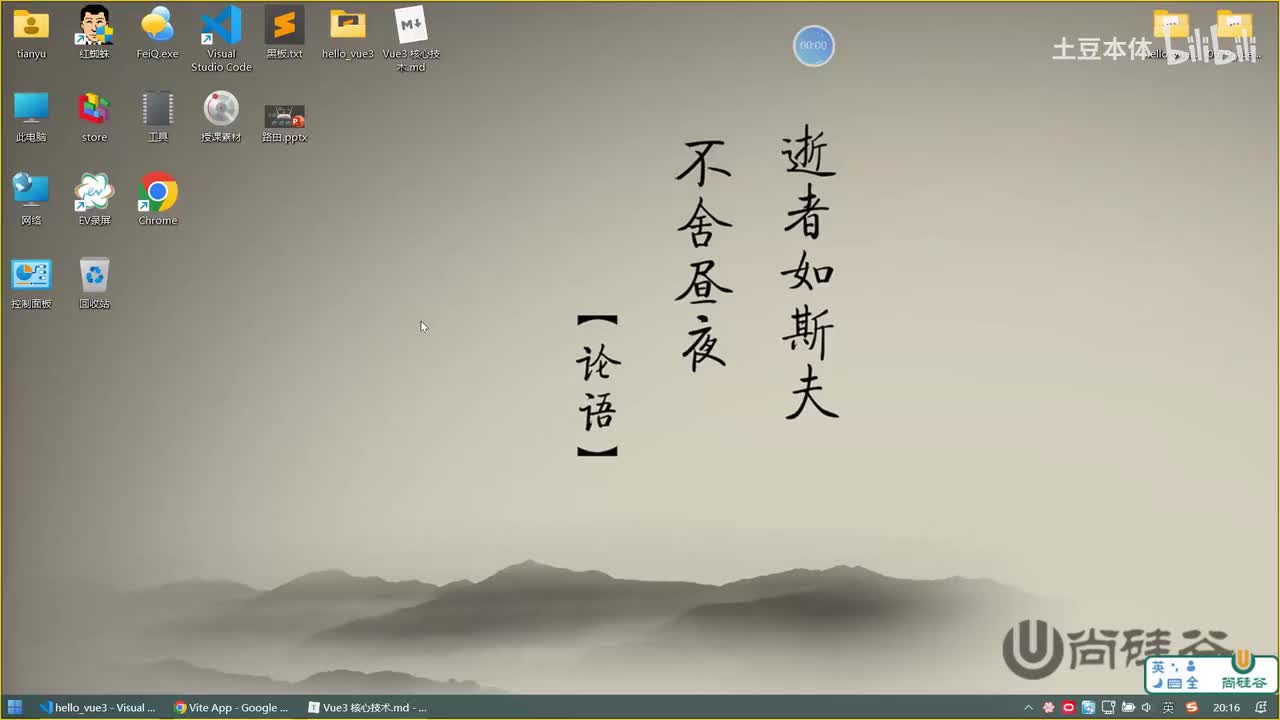Select the tianyu folder icon on desktop

pyautogui.click(x=31, y=33)
